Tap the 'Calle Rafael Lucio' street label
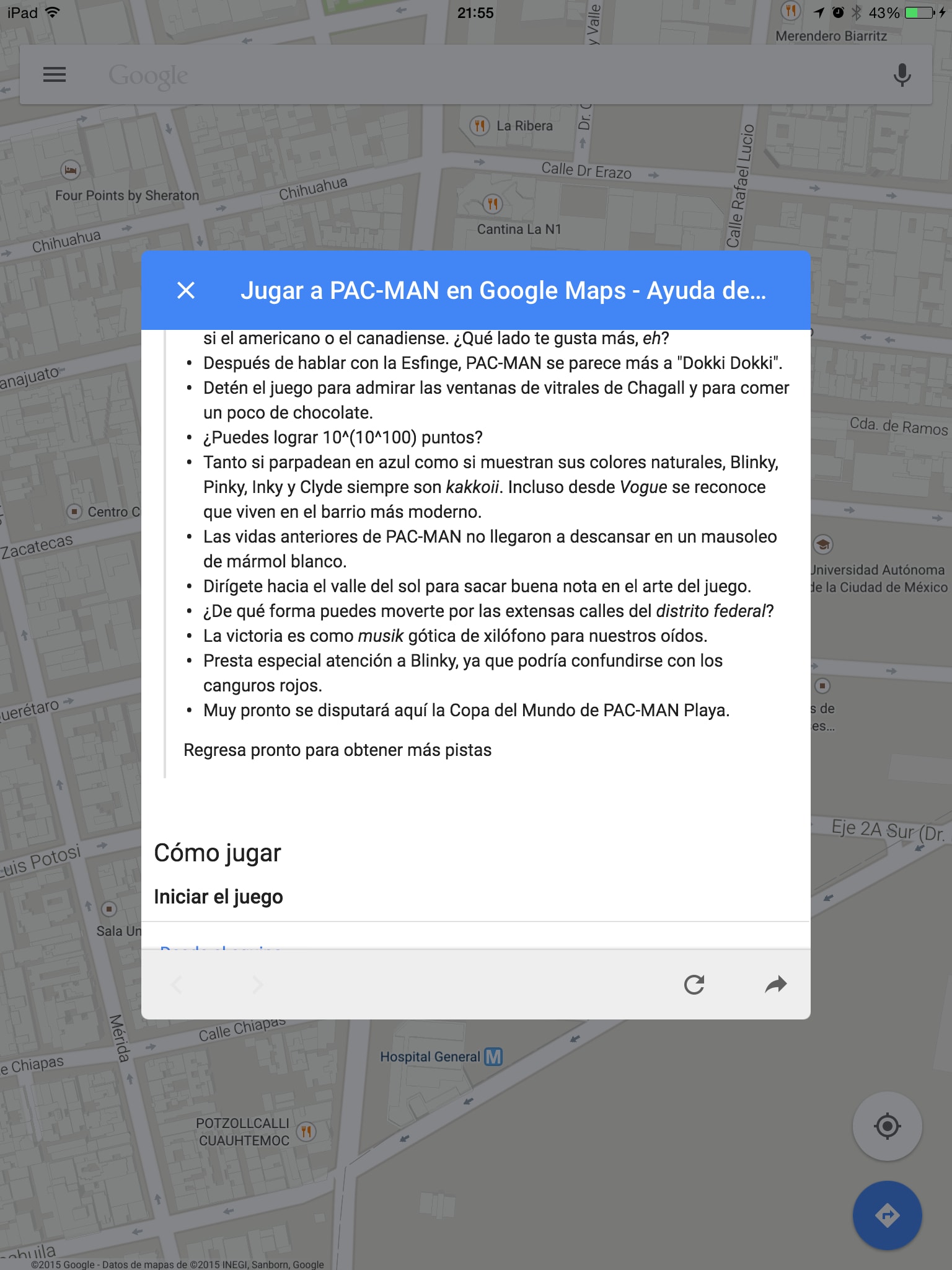The height and width of the screenshot is (1270, 952). 739,186
